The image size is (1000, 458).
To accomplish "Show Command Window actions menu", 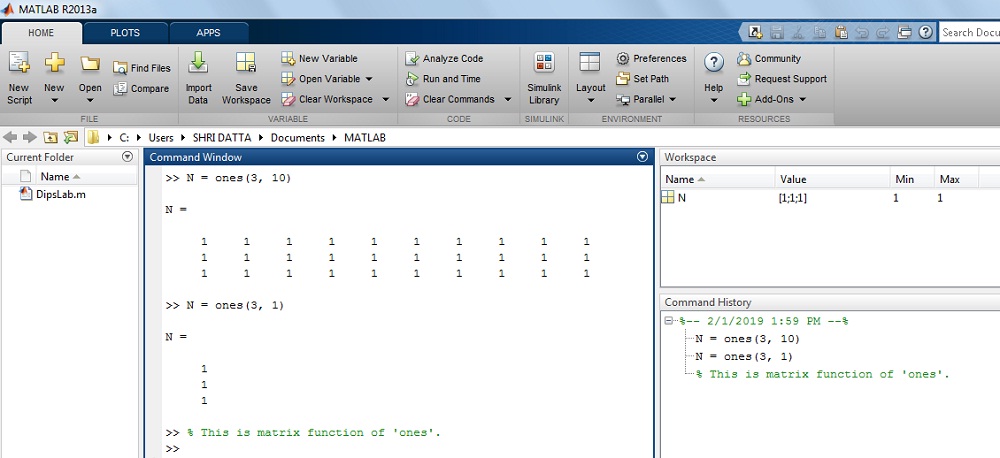I will pos(642,157).
